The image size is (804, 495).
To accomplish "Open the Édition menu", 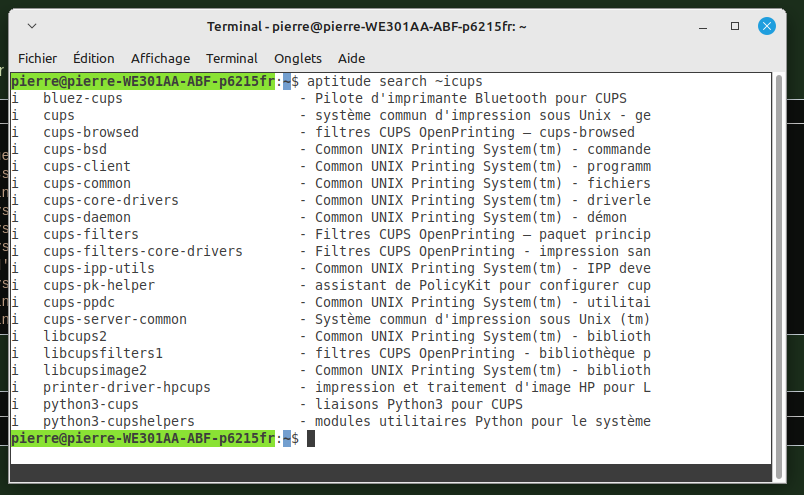I will click(93, 58).
